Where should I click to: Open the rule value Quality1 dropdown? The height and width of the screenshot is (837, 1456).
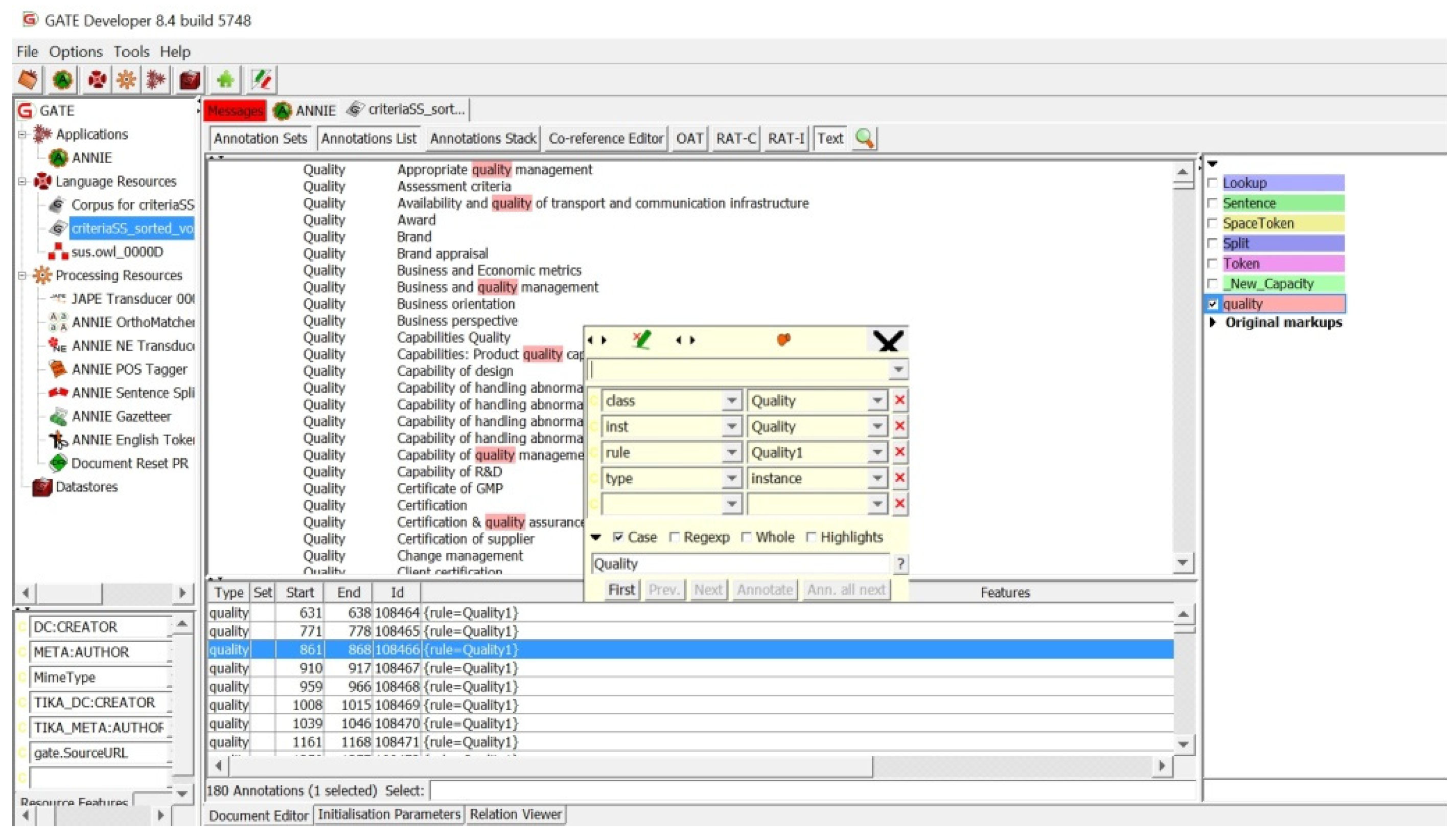tap(877, 453)
